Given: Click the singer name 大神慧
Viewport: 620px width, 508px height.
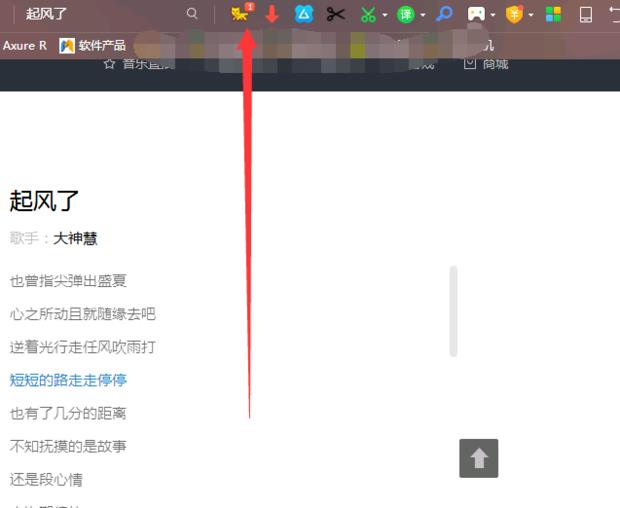Looking at the screenshot, I should (75, 238).
